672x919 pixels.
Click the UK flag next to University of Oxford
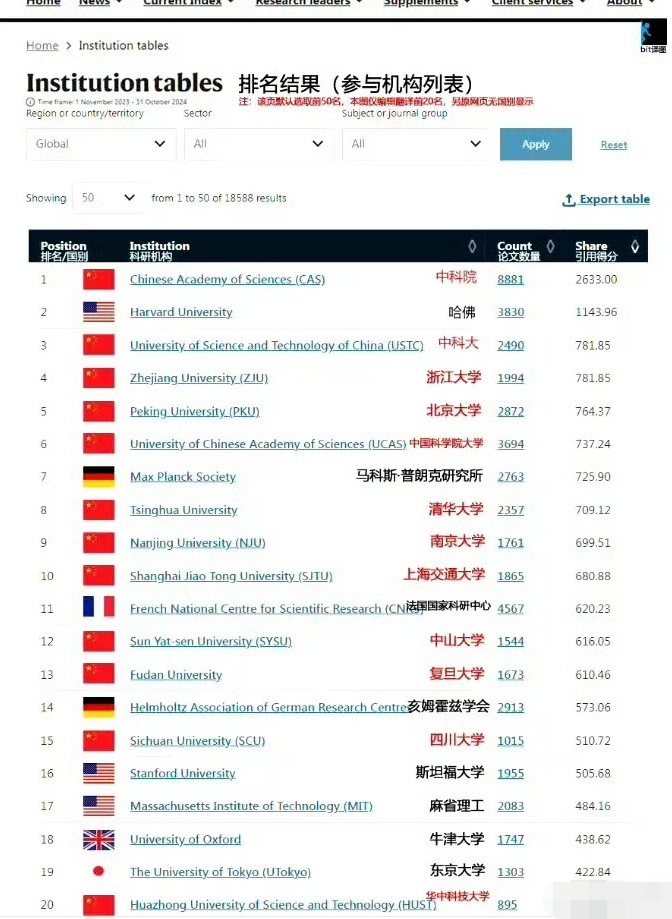98,840
